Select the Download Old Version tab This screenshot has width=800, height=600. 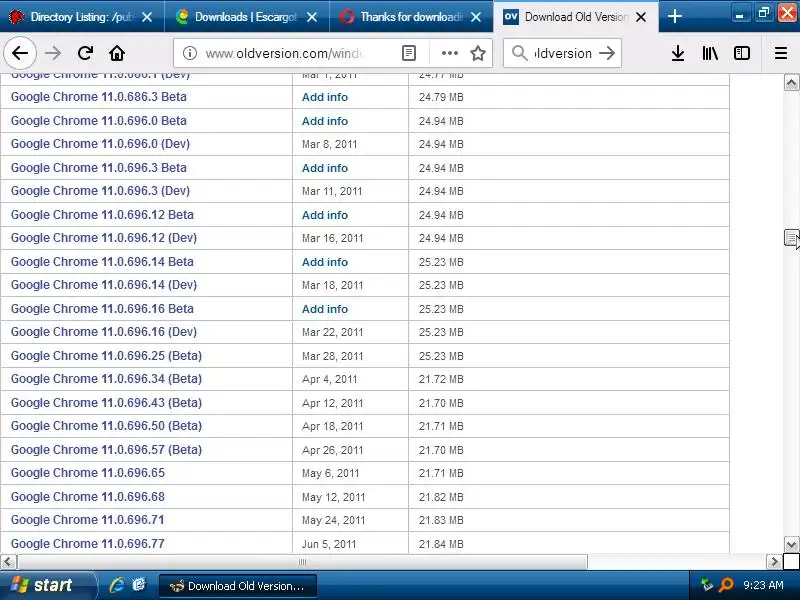[x=576, y=17]
